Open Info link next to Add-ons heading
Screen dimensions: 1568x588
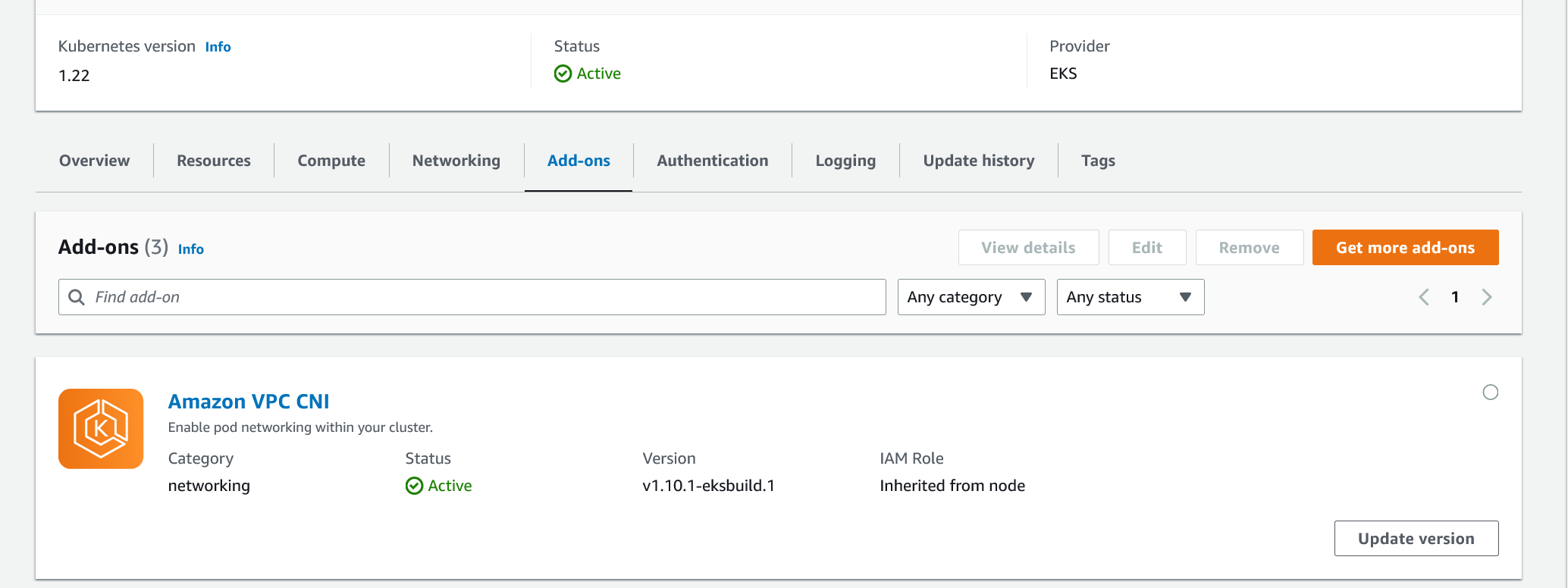click(x=190, y=249)
